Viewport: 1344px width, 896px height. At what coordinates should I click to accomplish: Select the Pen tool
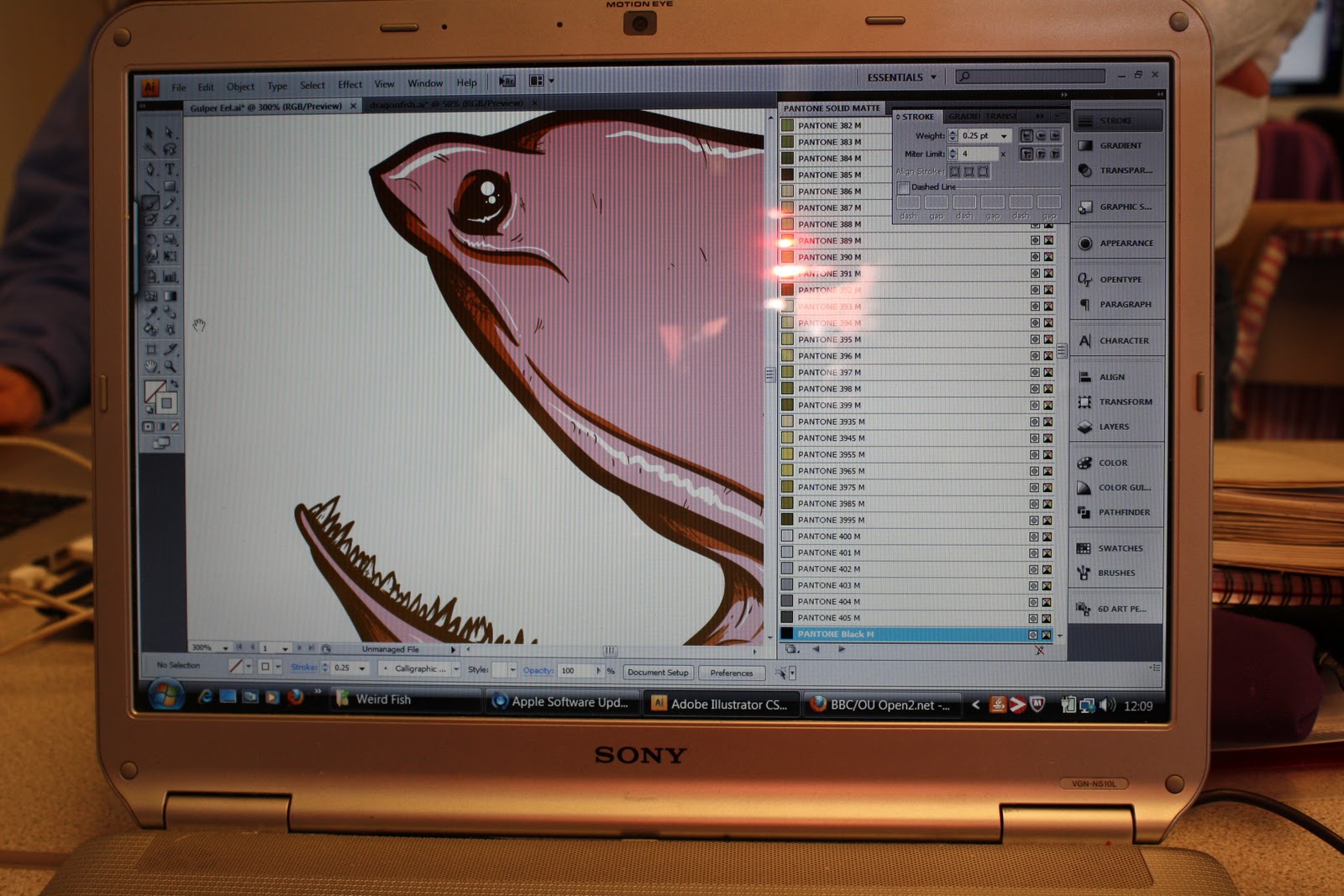150,169
